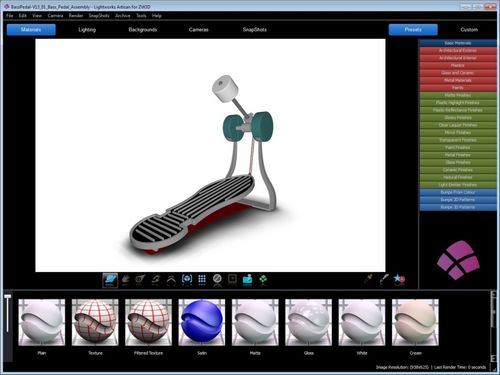Screen dimensions: 500x375
Task: Open the Camera menu
Action: (55, 16)
